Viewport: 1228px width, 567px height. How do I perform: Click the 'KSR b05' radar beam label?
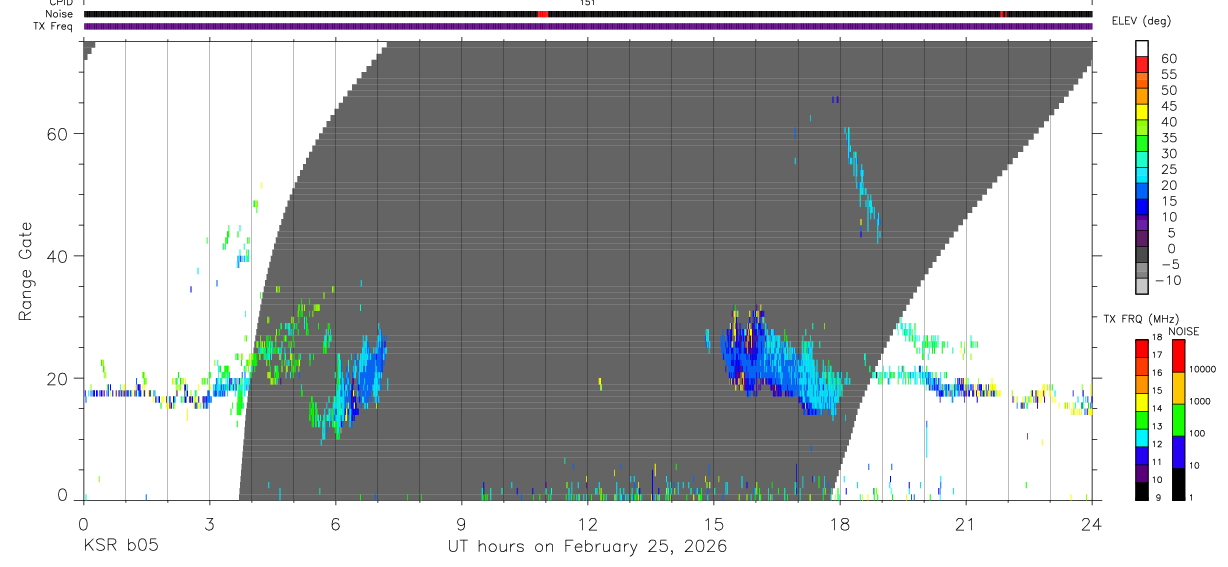[x=120, y=547]
